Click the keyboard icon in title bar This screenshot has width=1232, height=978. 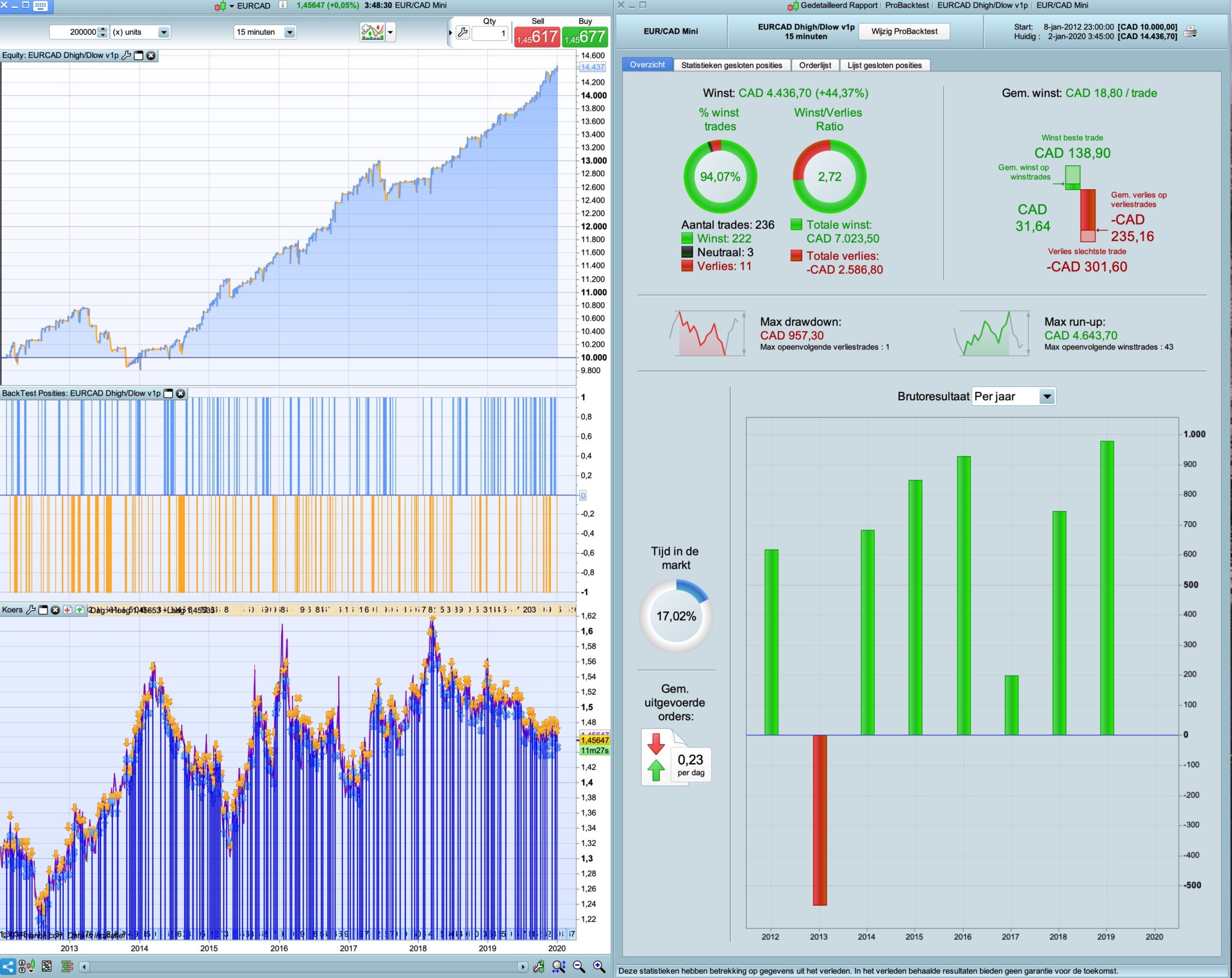pyautogui.click(x=41, y=6)
